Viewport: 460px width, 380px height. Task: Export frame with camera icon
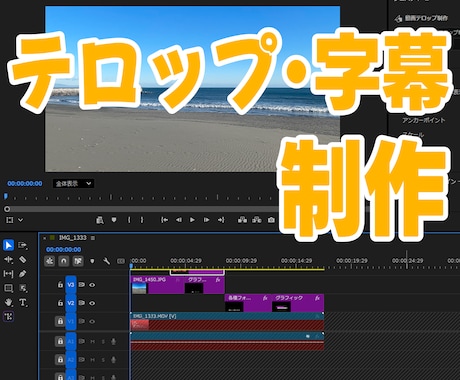(271, 220)
